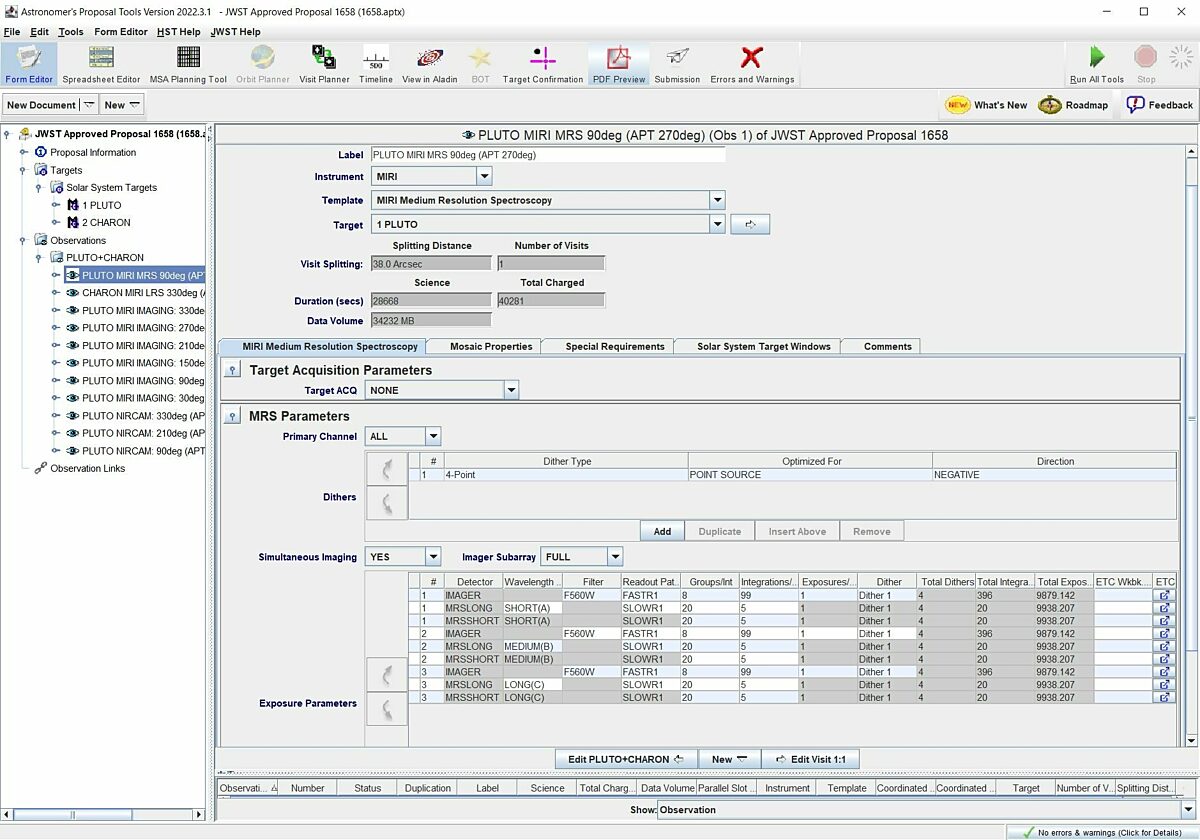Screen dimensions: 1200x840
Task: Open ETC link for first IMAGER row
Action: pos(1165,595)
